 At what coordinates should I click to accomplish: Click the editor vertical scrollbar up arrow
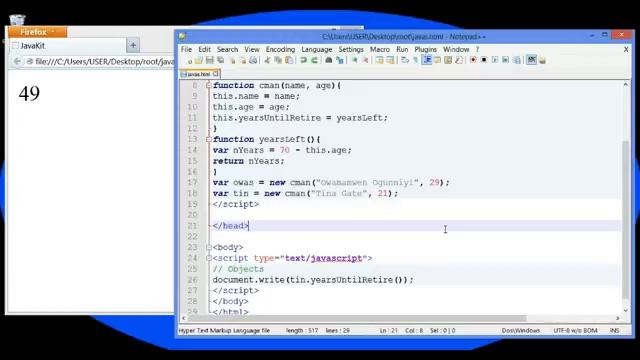coord(625,84)
